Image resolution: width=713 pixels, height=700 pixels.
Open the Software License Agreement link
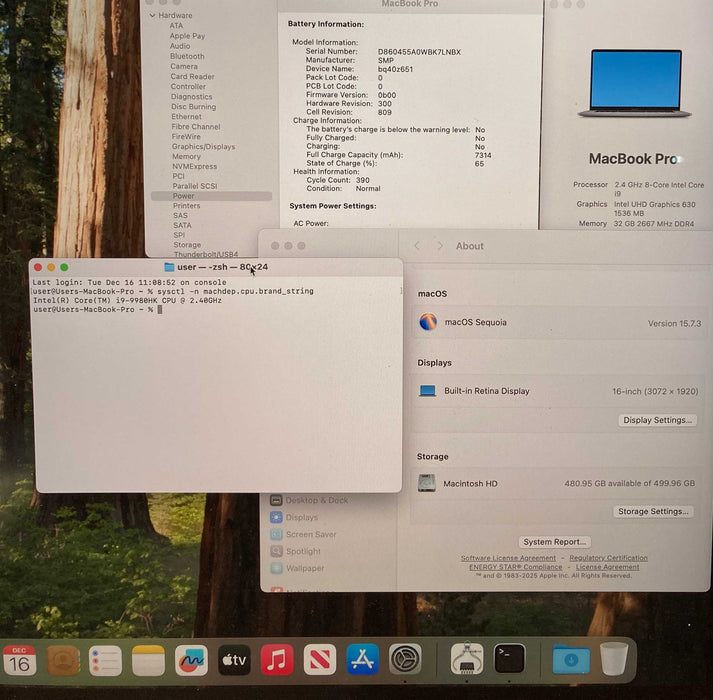[508, 558]
